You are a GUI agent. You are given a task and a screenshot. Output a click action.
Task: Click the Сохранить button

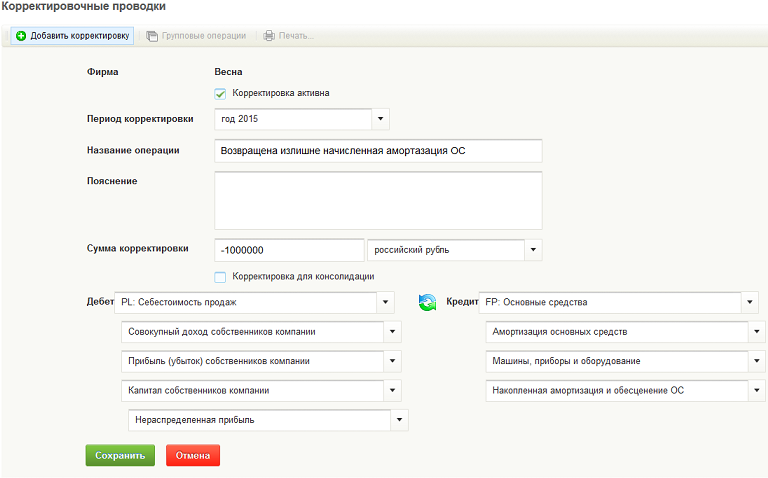tap(120, 455)
